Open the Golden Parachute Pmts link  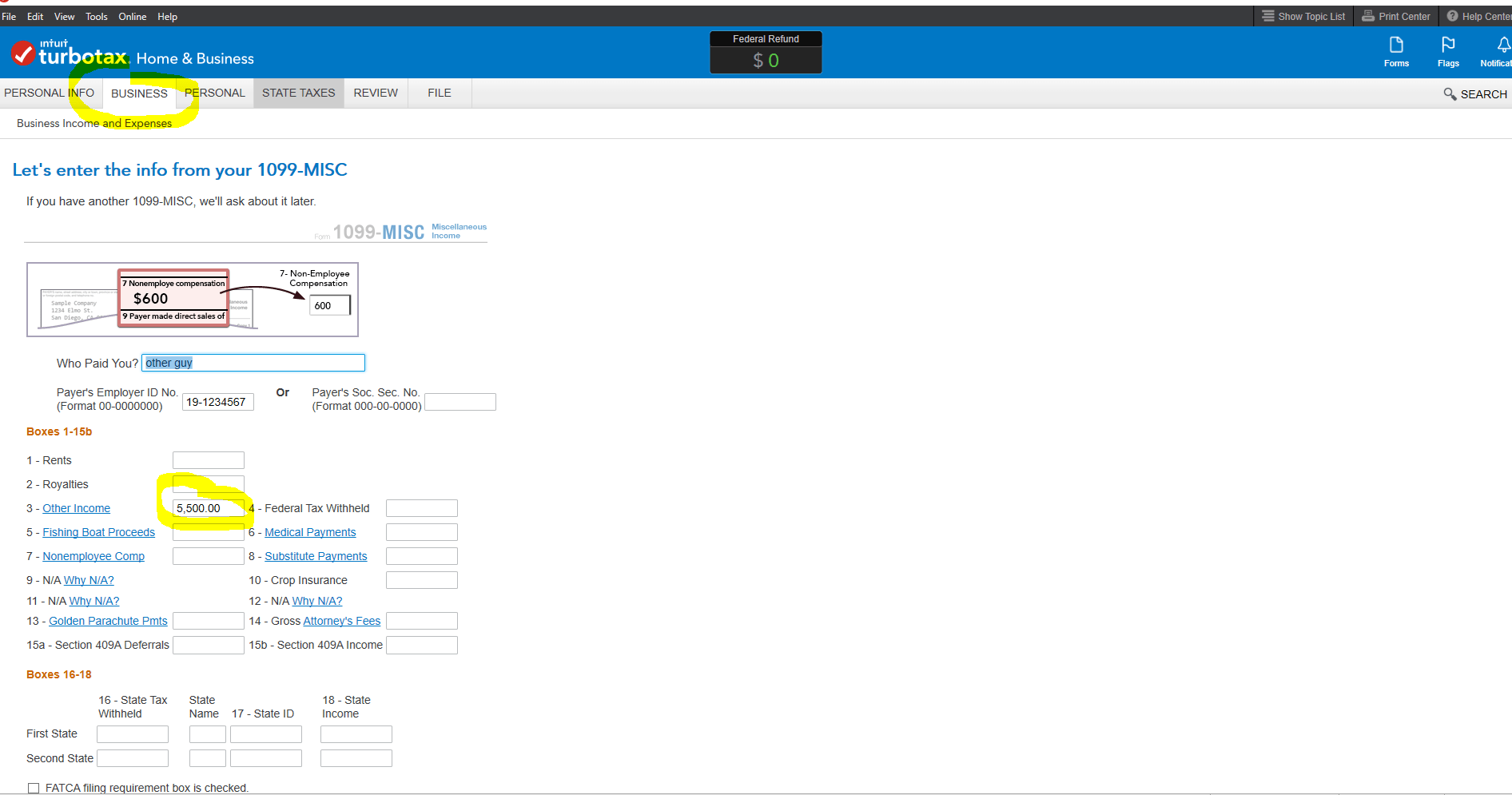(108, 621)
